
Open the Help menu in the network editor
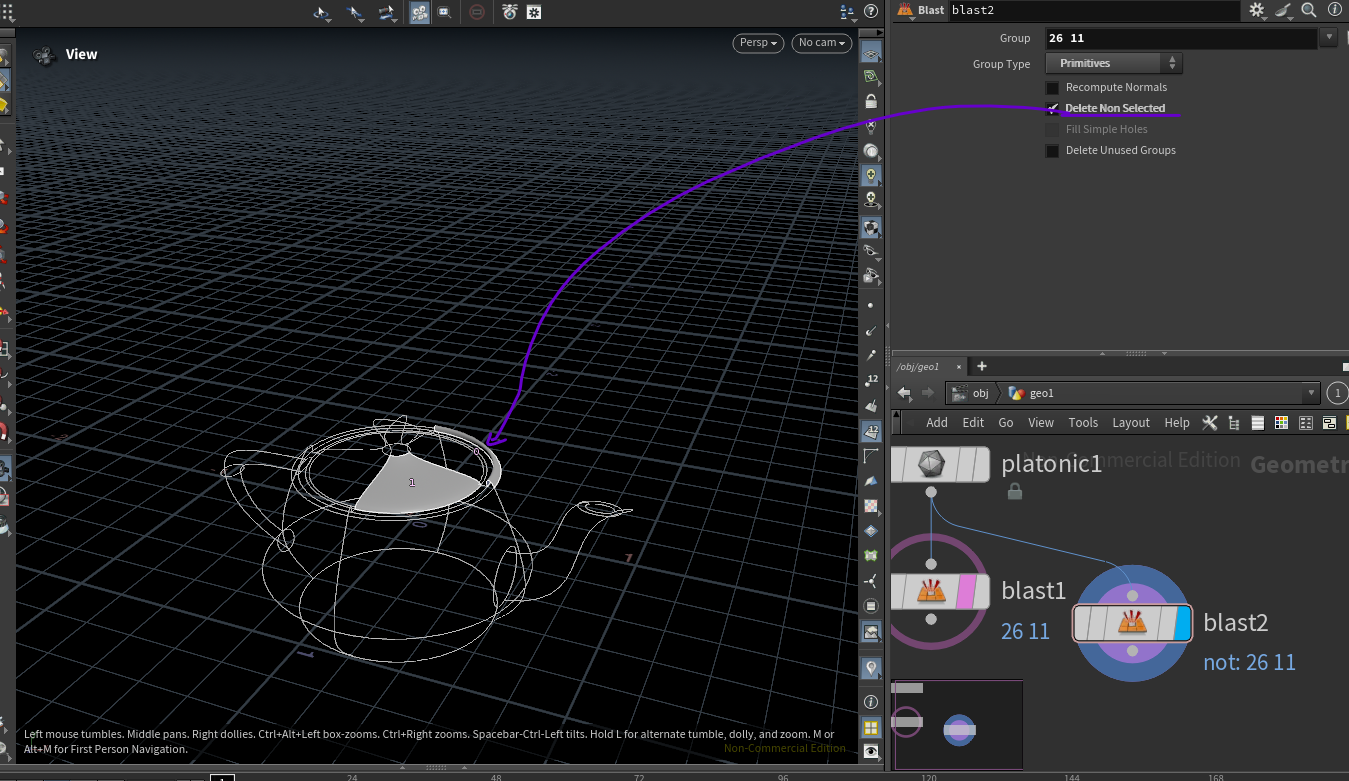pos(1177,422)
